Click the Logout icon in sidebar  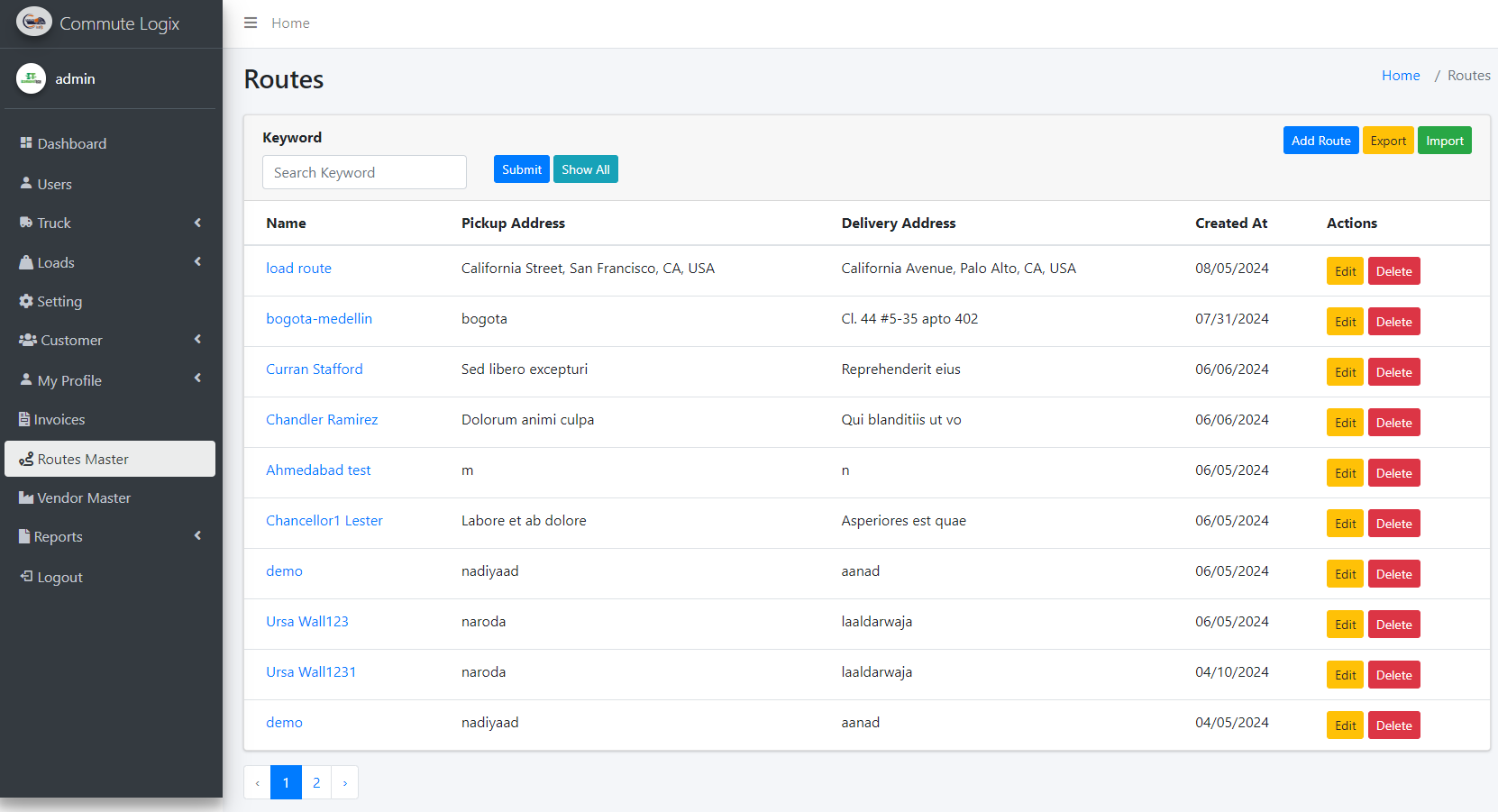click(26, 577)
